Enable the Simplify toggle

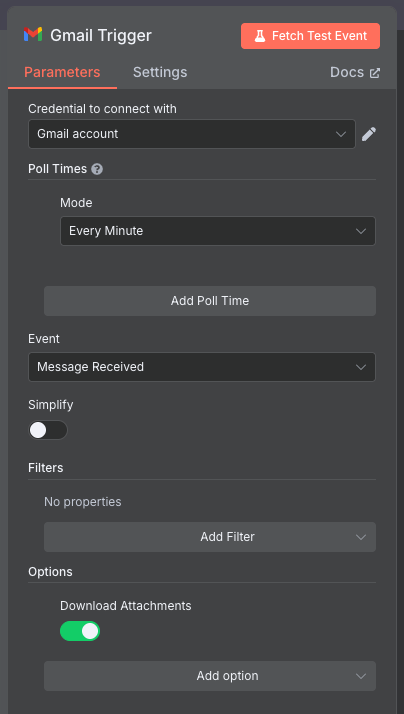[48, 430]
